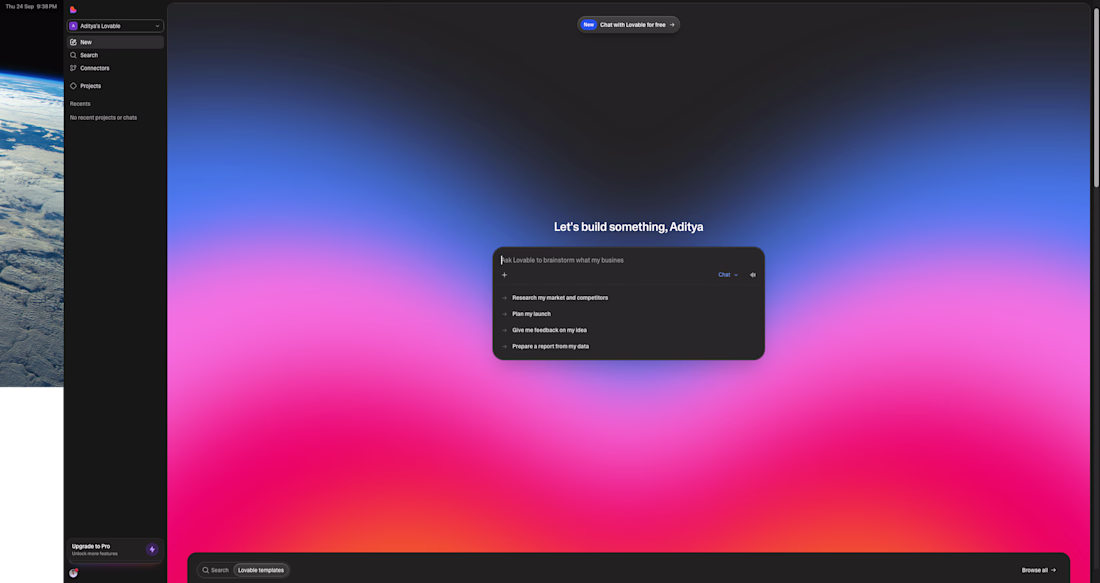Viewport: 1100px width, 583px height.
Task: Open Search in the sidebar
Action: 115,55
